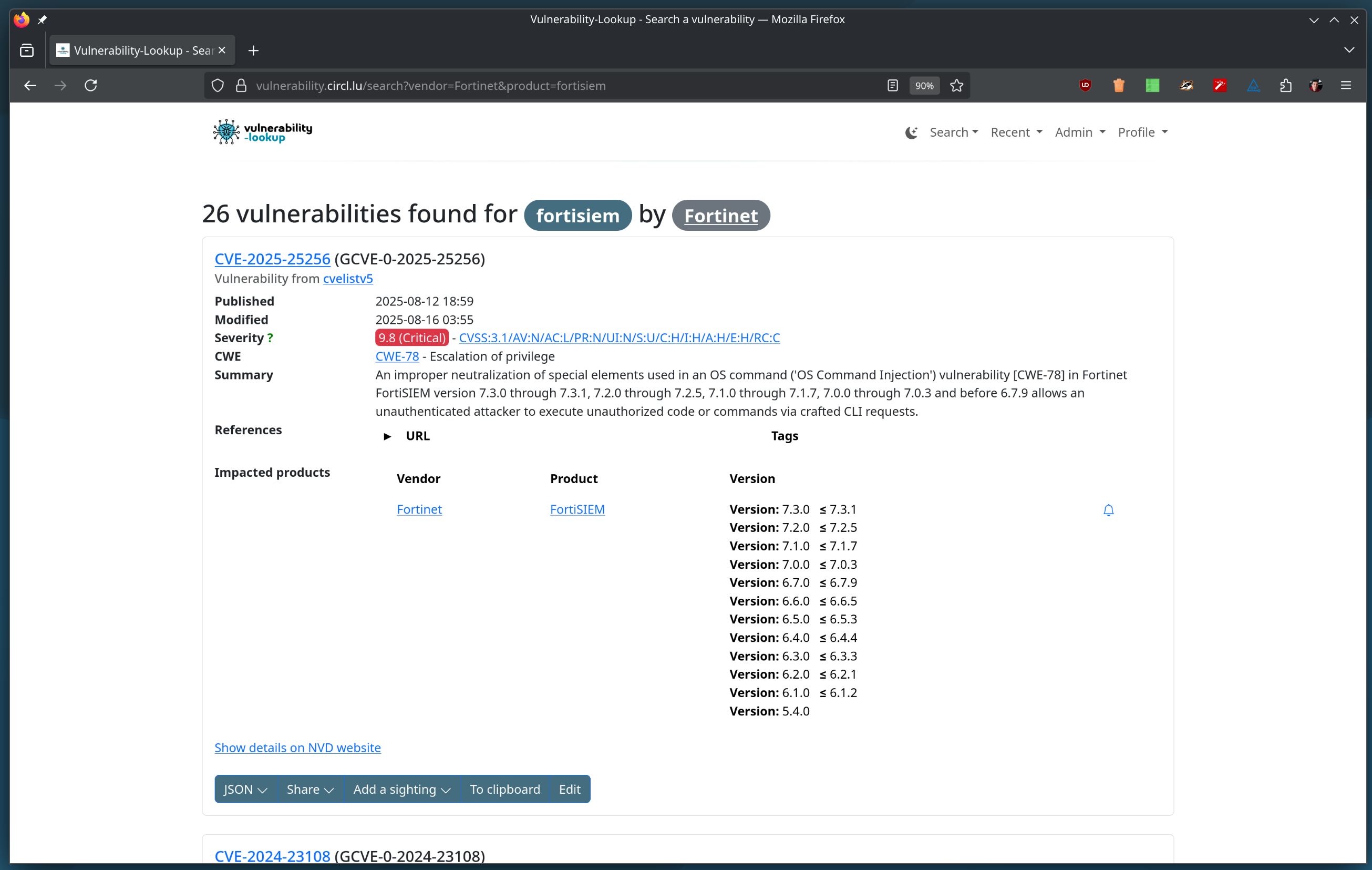This screenshot has width=1372, height=870.
Task: Open the Firefox application hamburger menu
Action: (1346, 86)
